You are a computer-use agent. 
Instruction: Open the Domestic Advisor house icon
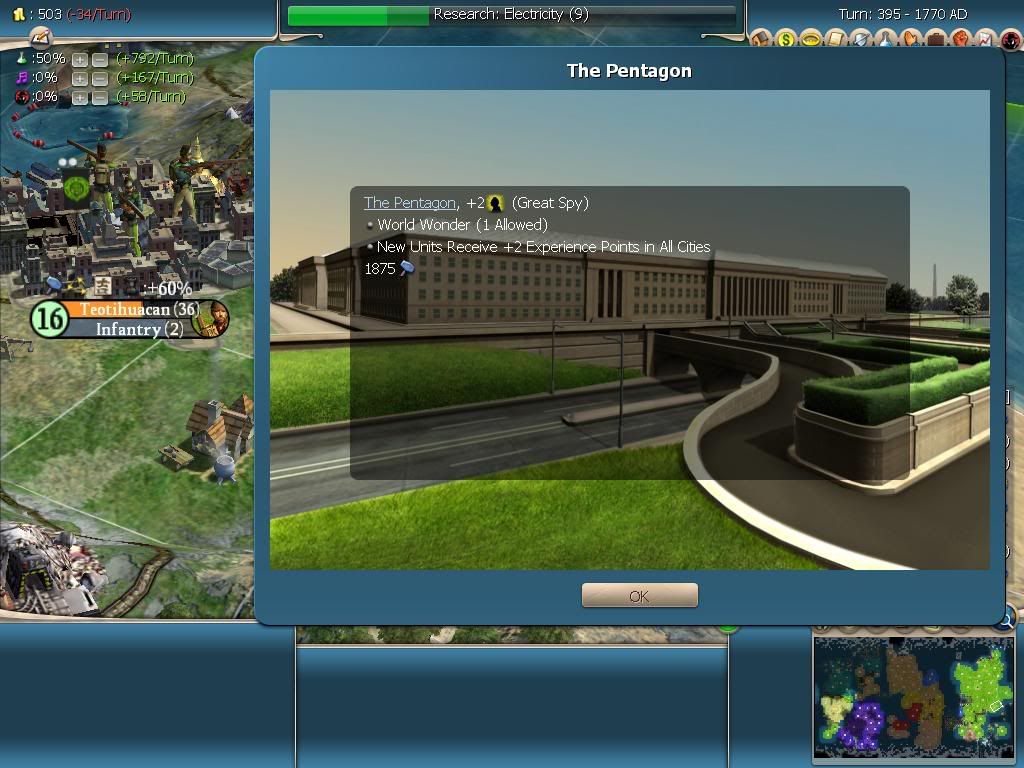pos(761,39)
